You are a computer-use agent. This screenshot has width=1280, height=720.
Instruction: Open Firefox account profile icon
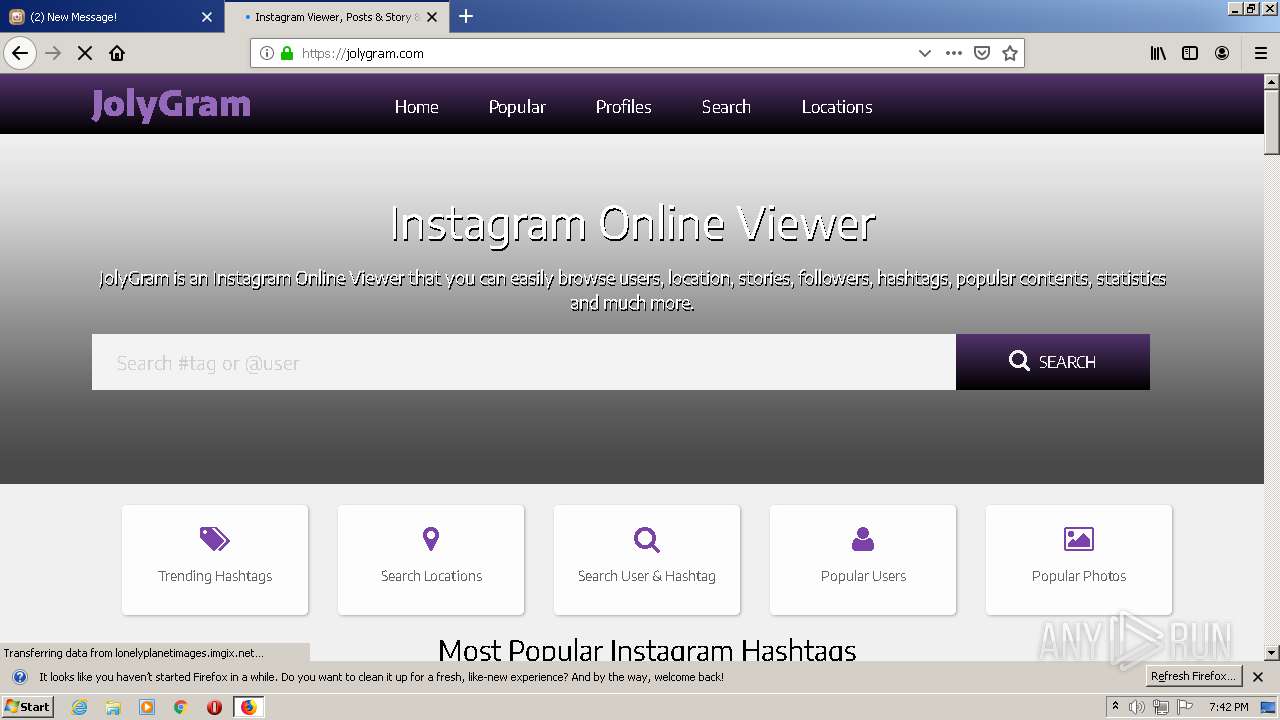(x=1222, y=53)
